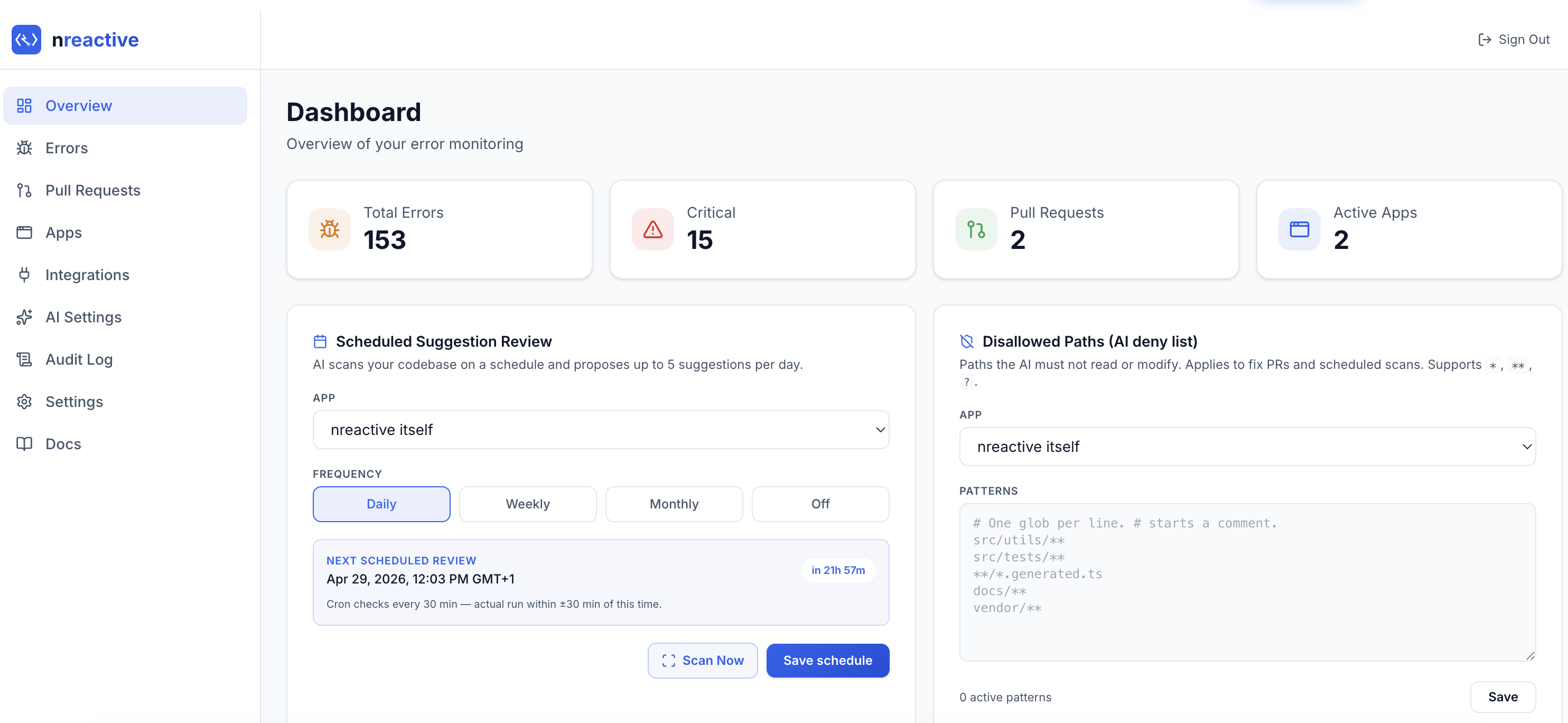The image size is (1568, 723).
Task: Select Monthly frequency
Action: click(x=674, y=504)
